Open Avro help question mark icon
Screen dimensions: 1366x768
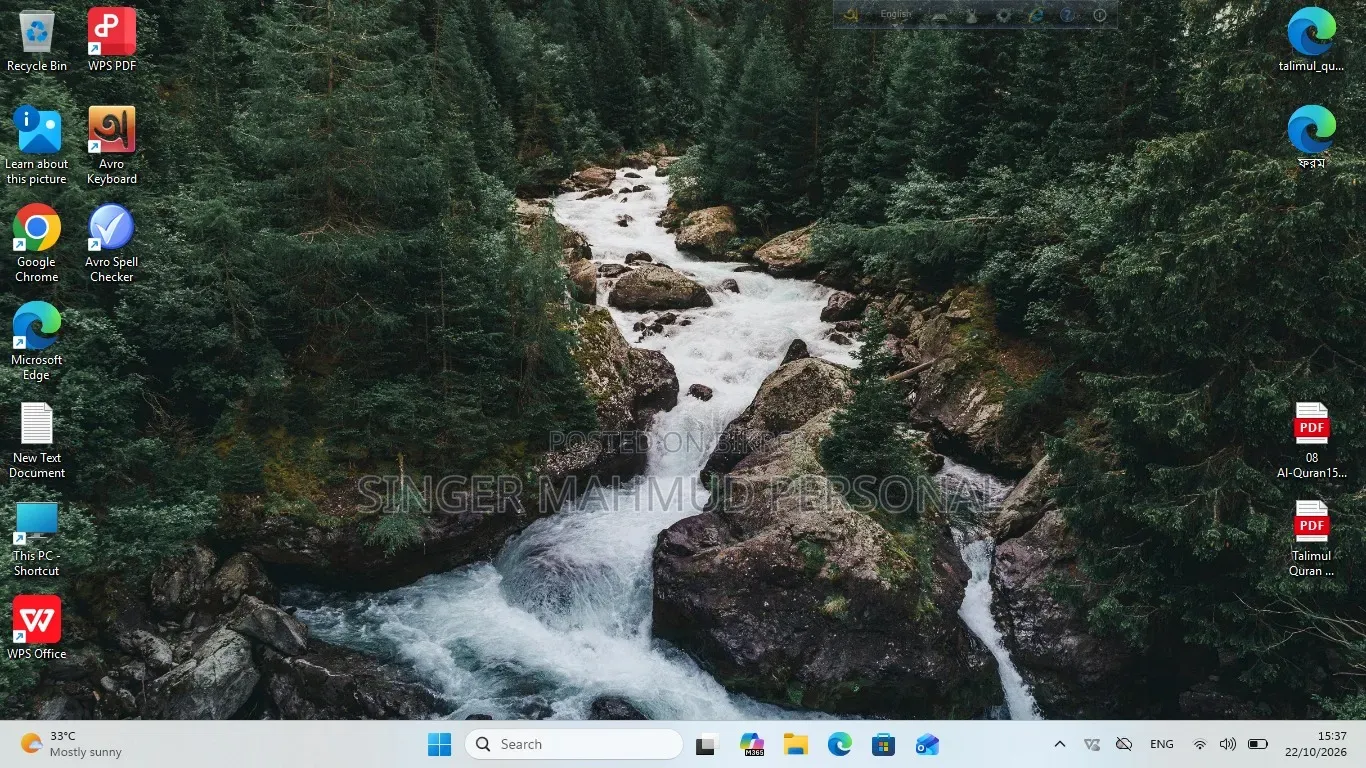[1067, 15]
